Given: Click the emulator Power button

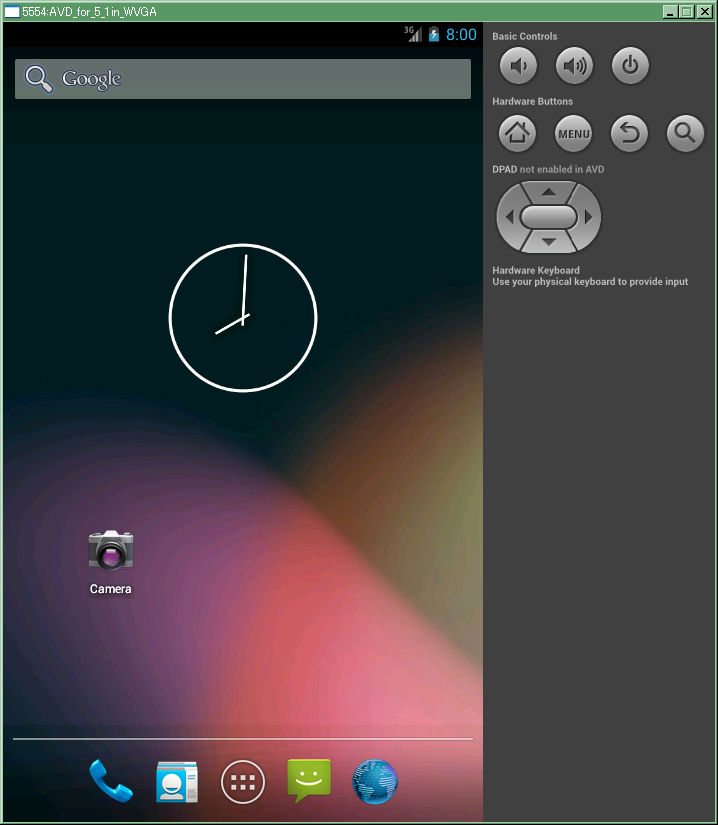Looking at the screenshot, I should [x=630, y=66].
